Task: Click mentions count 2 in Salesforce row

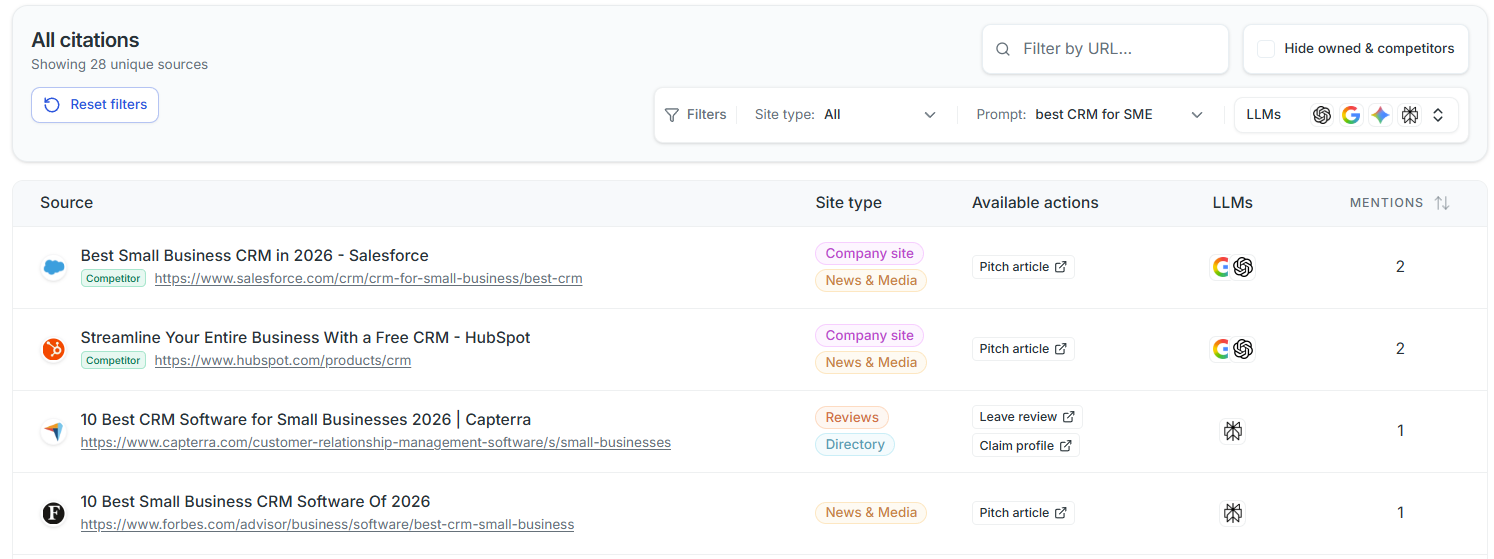Action: click(1400, 267)
